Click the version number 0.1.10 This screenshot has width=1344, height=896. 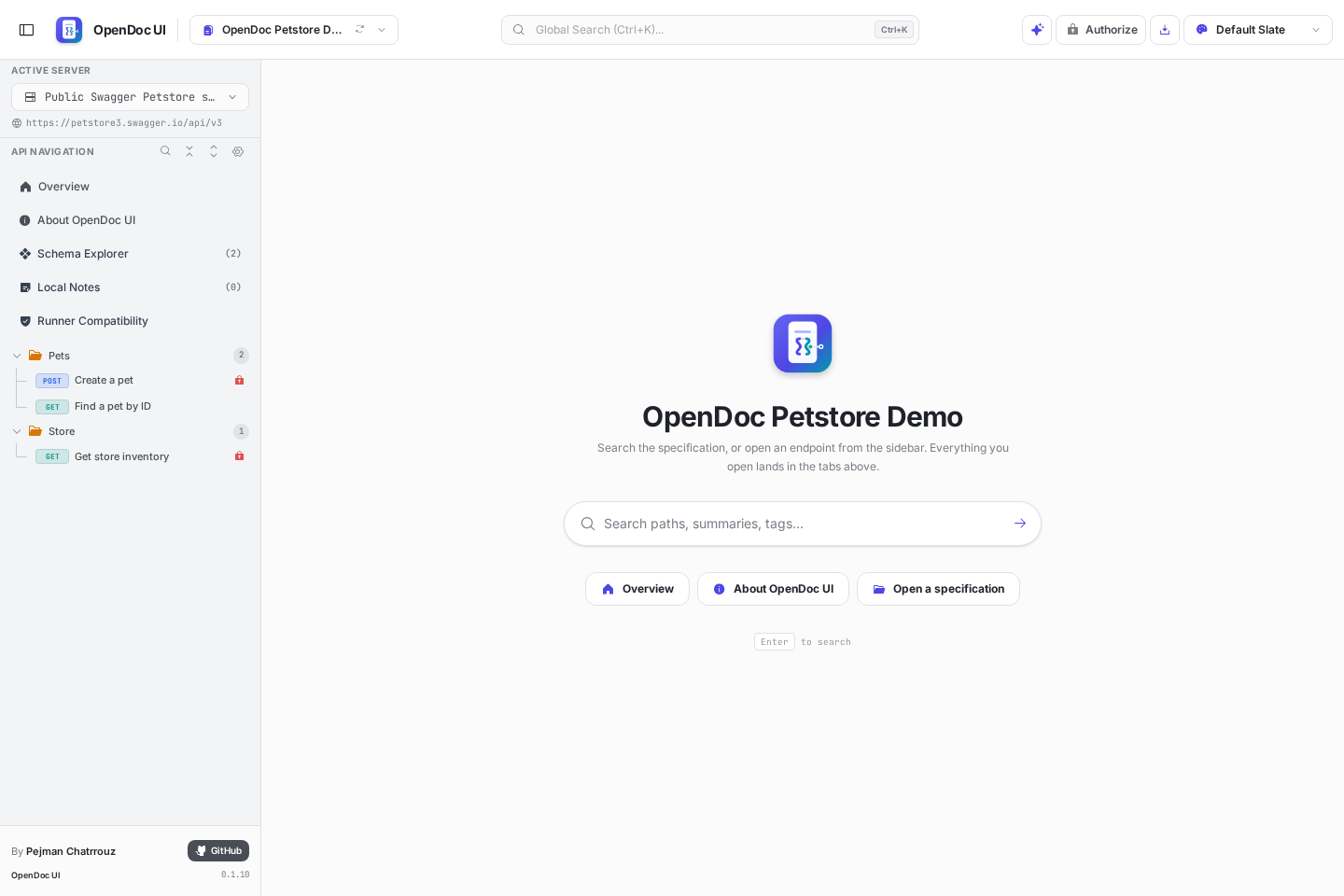(x=235, y=875)
